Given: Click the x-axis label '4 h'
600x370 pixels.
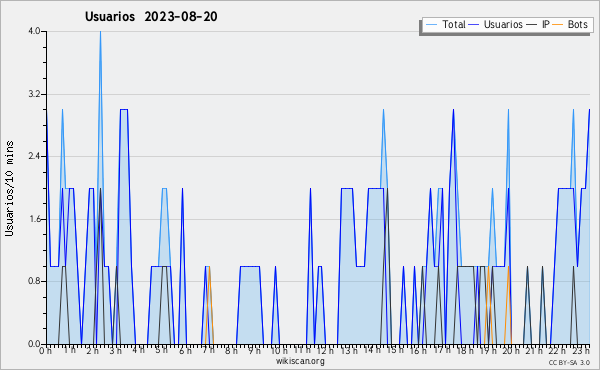Looking at the screenshot, I should point(139,350).
